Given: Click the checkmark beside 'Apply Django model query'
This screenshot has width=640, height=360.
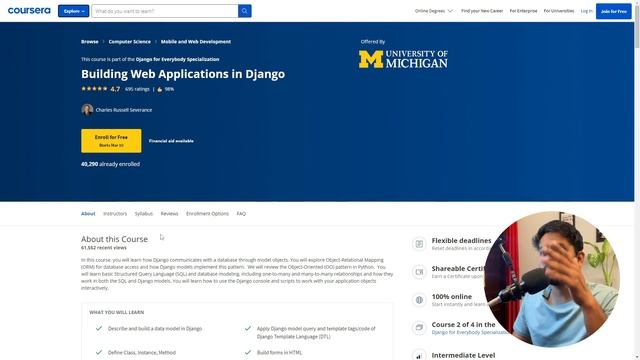Looking at the screenshot, I should click(x=248, y=328).
